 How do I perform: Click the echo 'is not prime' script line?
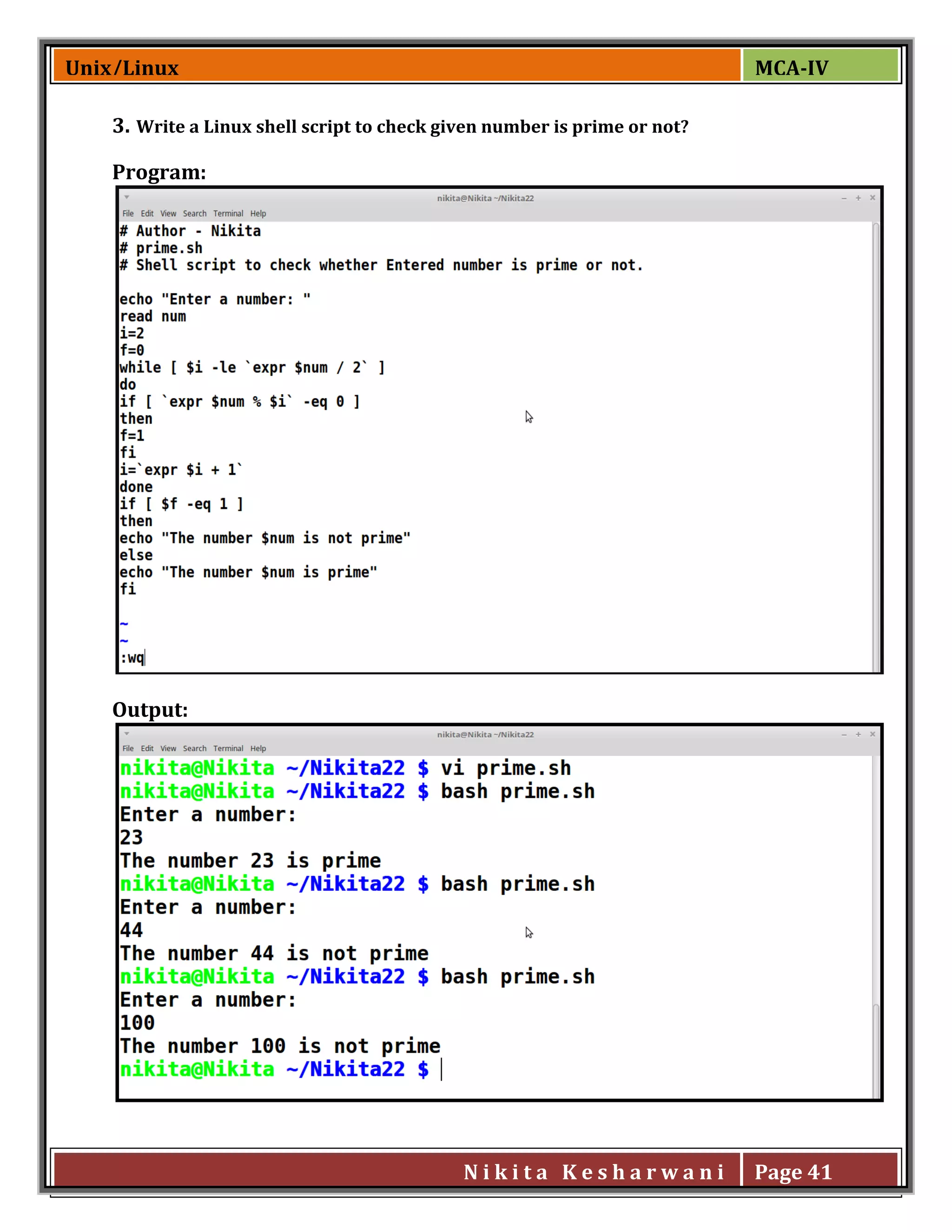[265, 538]
